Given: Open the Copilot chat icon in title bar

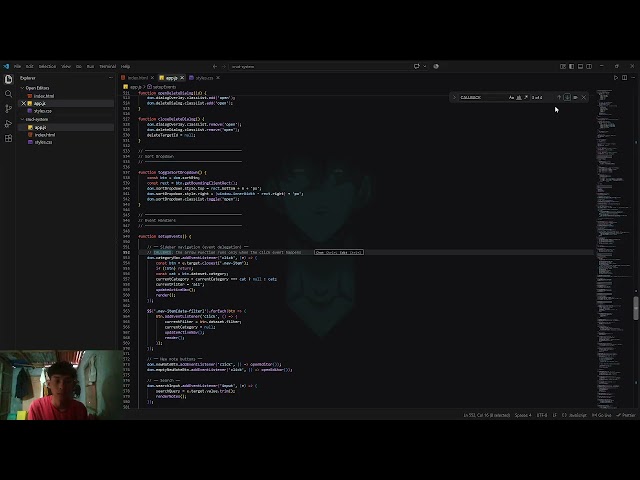Looking at the screenshot, I should pos(417,66).
